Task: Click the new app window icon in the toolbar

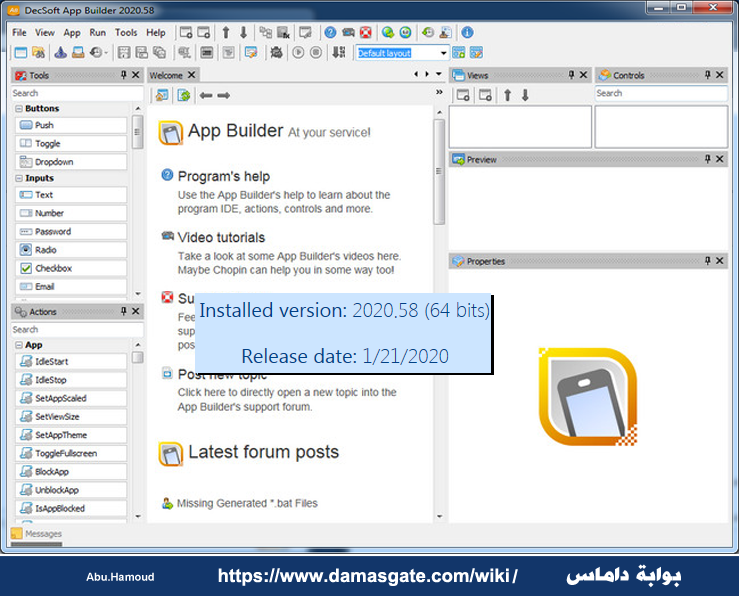Action: pyautogui.click(x=21, y=52)
